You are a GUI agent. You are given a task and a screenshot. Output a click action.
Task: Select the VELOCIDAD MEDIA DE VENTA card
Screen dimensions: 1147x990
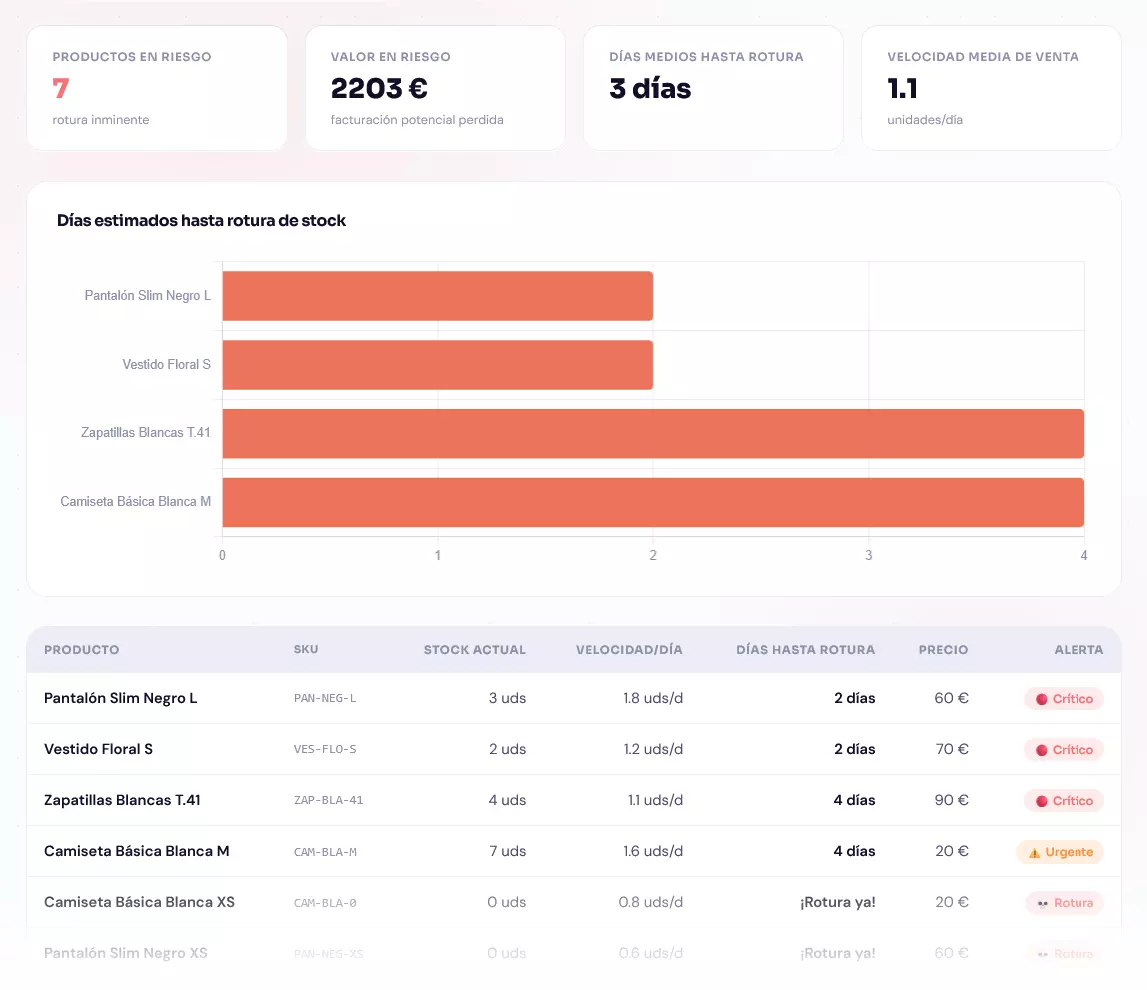991,87
